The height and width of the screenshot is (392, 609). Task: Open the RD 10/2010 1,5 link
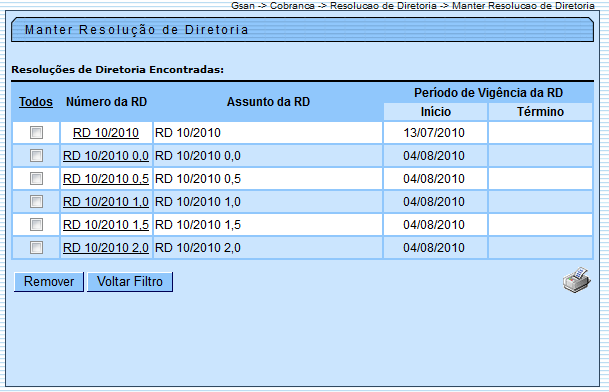coord(106,225)
